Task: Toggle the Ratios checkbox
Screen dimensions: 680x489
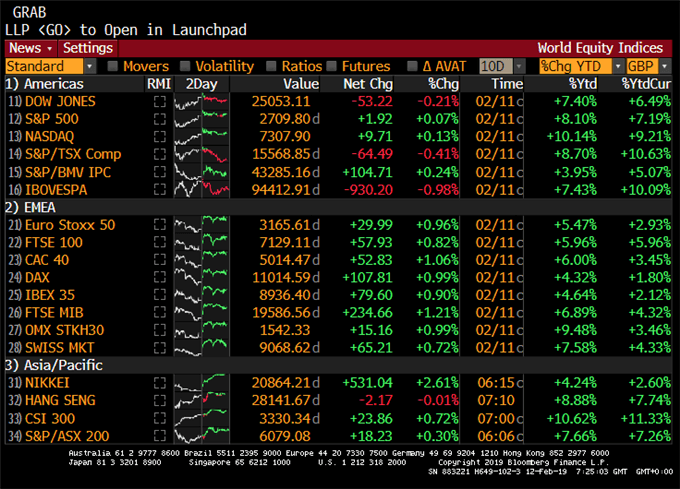Action: click(x=271, y=66)
